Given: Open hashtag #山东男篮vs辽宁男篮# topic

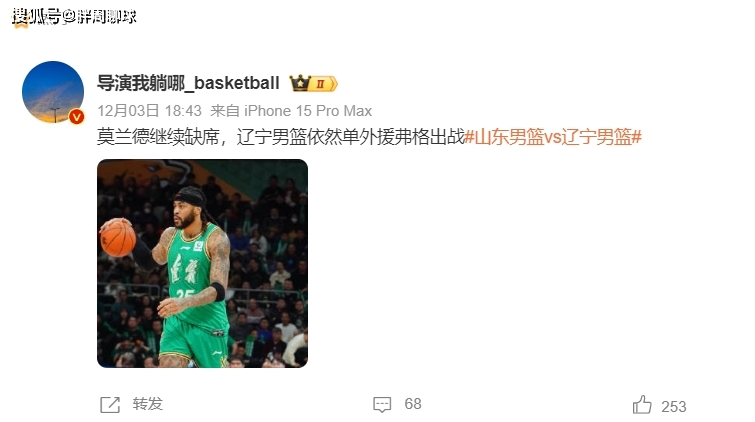Looking at the screenshot, I should (553, 137).
